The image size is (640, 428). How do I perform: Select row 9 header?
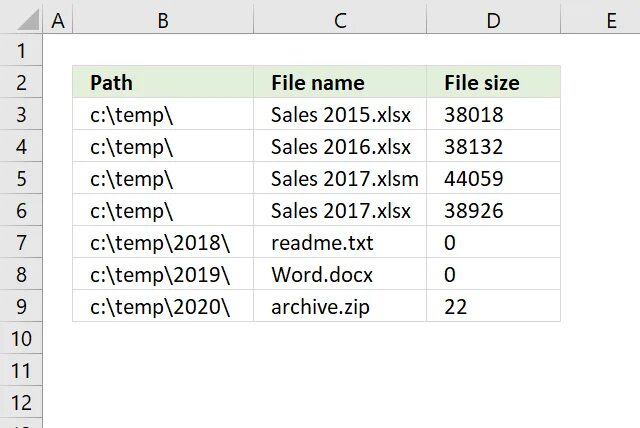point(22,307)
